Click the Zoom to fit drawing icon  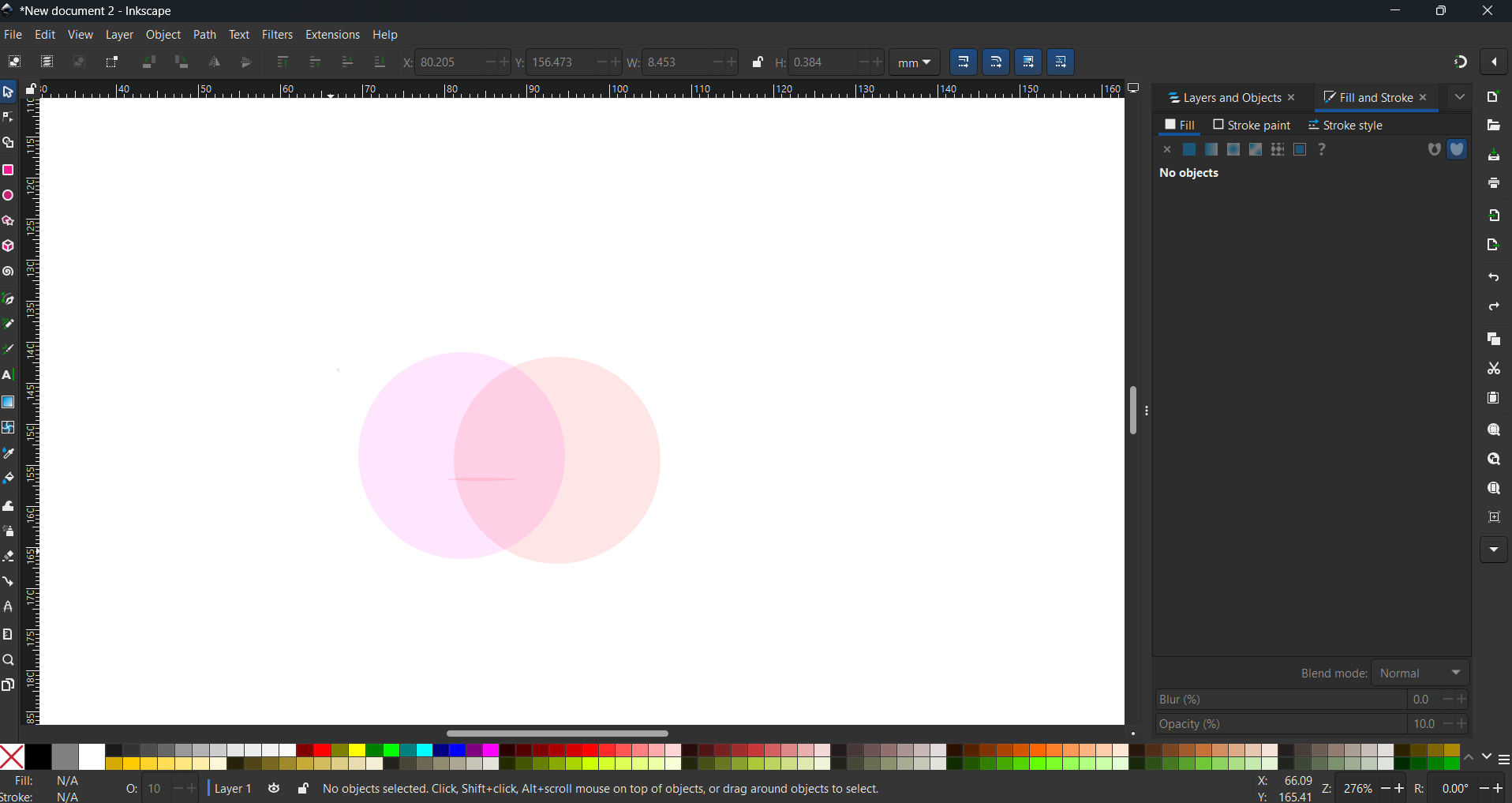click(1493, 460)
